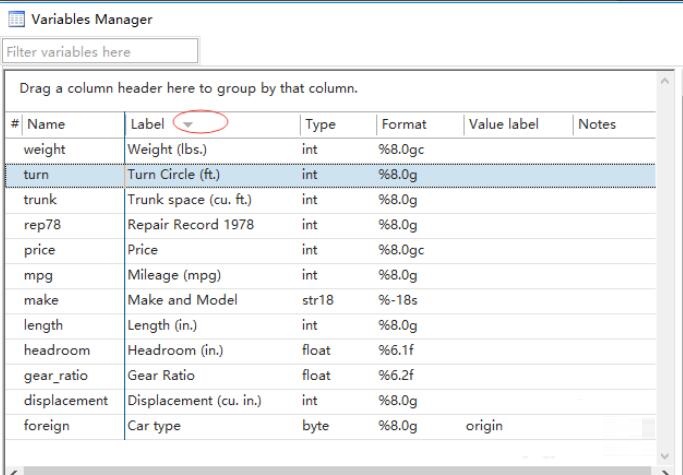Select the rep78 variable row
Screen dimensions: 683x475
coord(41,224)
